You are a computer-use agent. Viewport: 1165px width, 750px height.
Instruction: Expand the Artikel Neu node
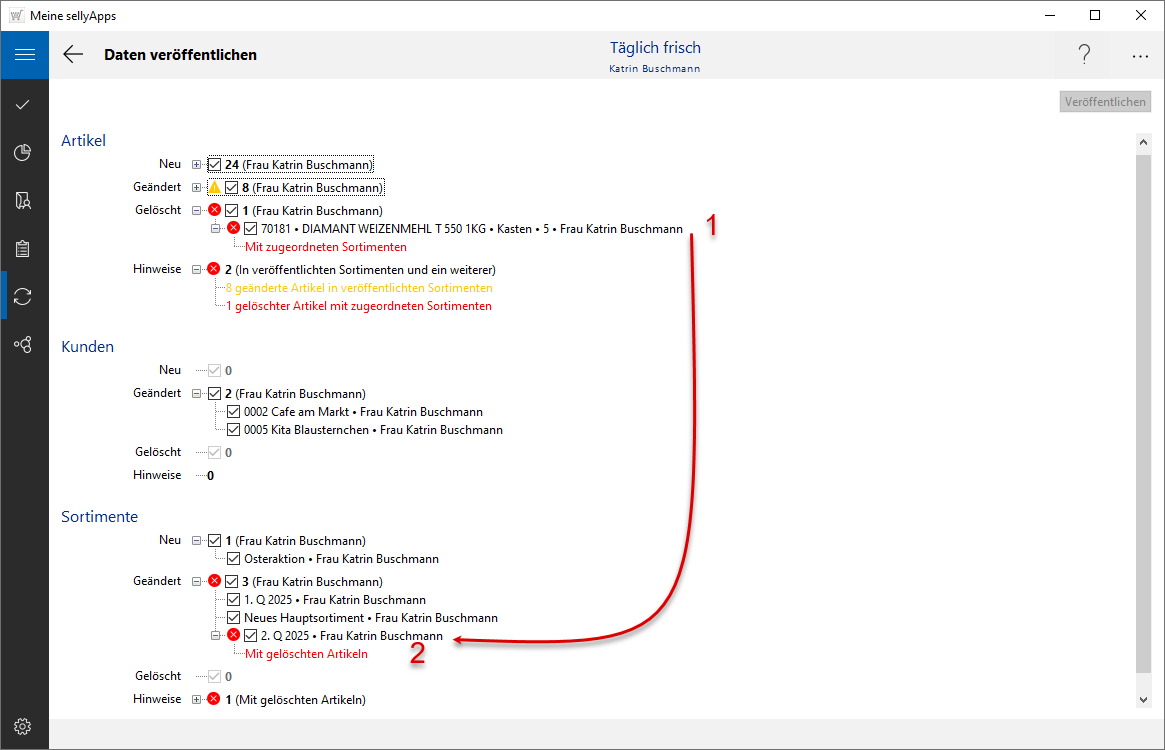click(196, 164)
